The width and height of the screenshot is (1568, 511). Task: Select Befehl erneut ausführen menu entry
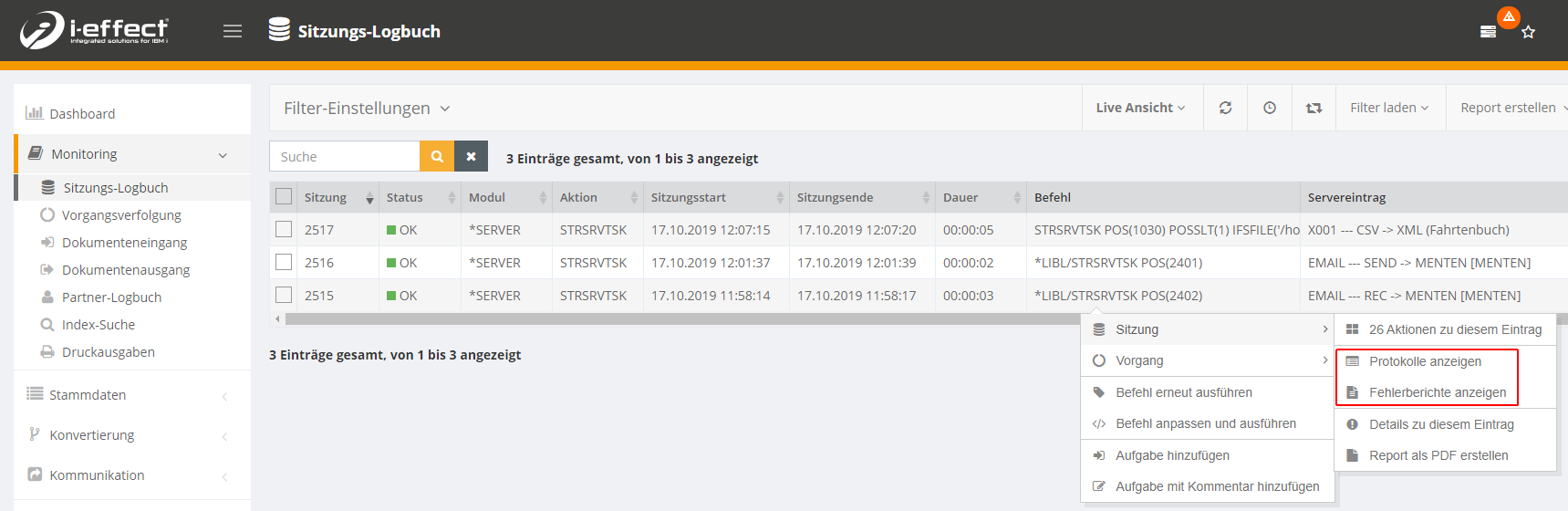pos(1183,392)
